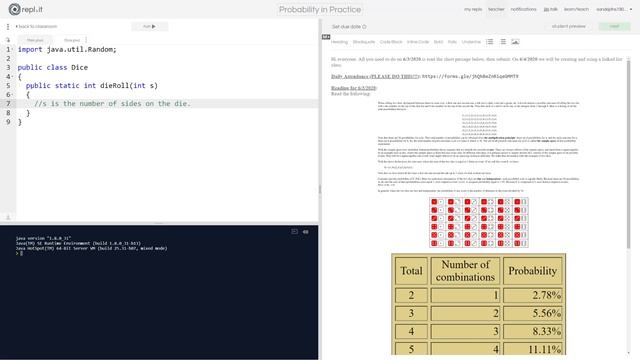640x360 pixels.
Task: Fold code at line 6 arrow
Action: point(13,95)
